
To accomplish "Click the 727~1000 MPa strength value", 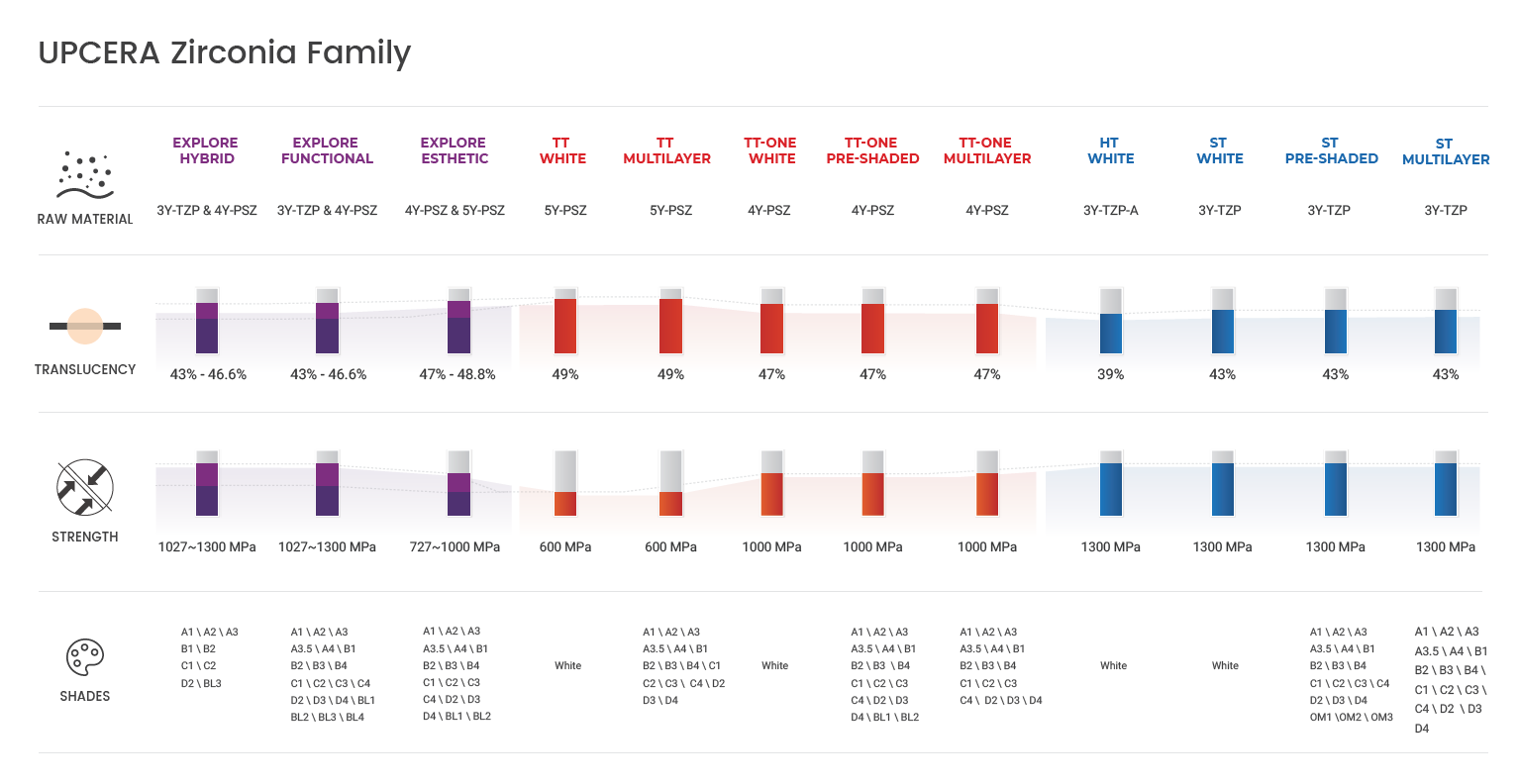I will [455, 546].
